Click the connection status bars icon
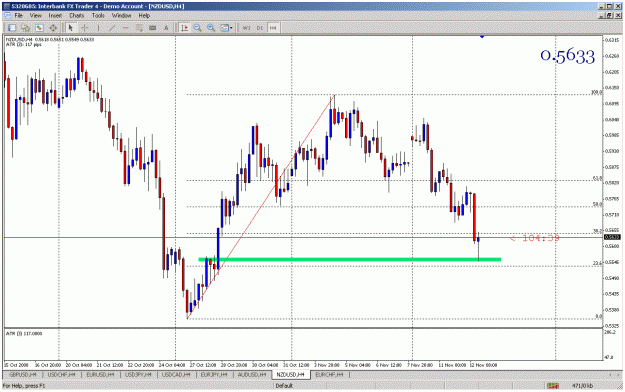 pos(553,386)
